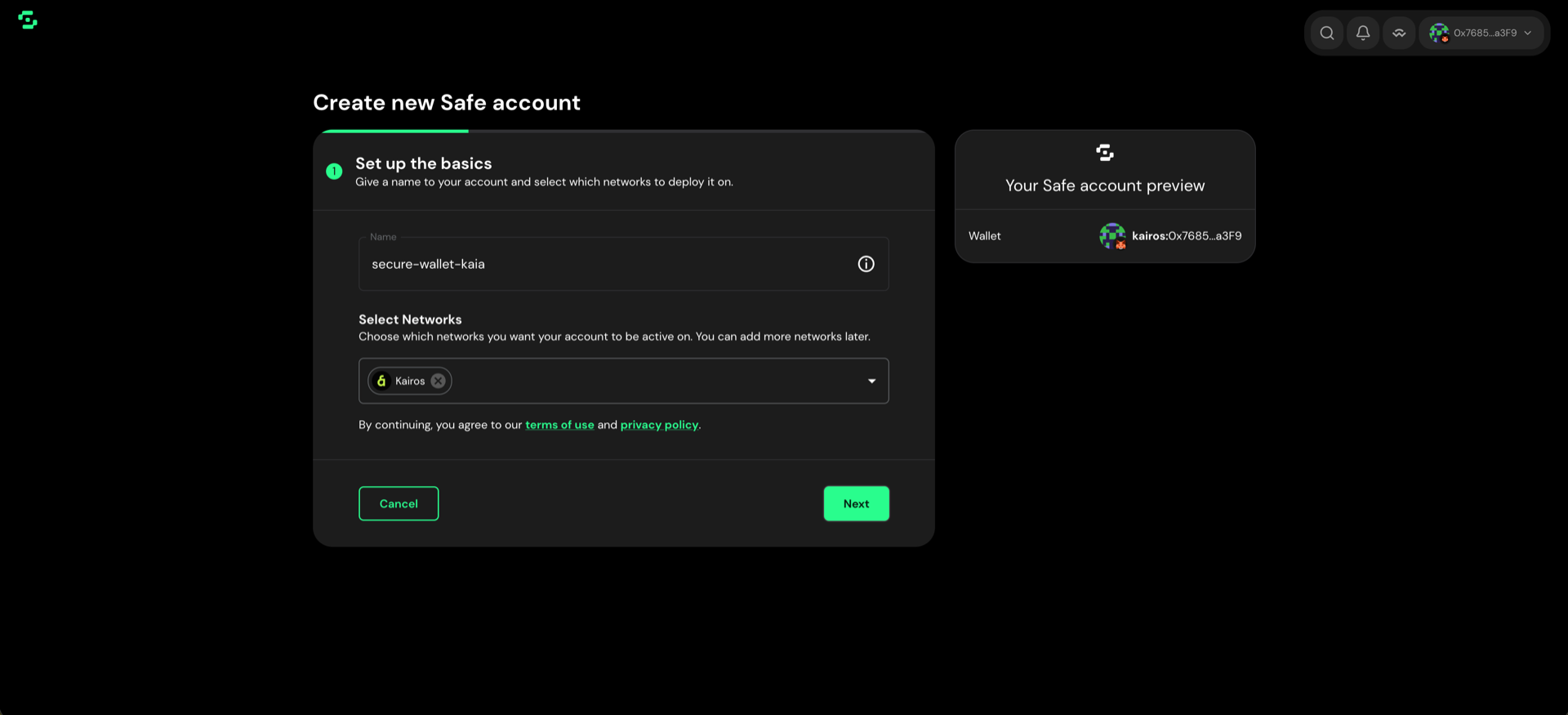The image size is (1568, 715).
Task: Click the Kairos network logo in chip
Action: pyautogui.click(x=381, y=381)
